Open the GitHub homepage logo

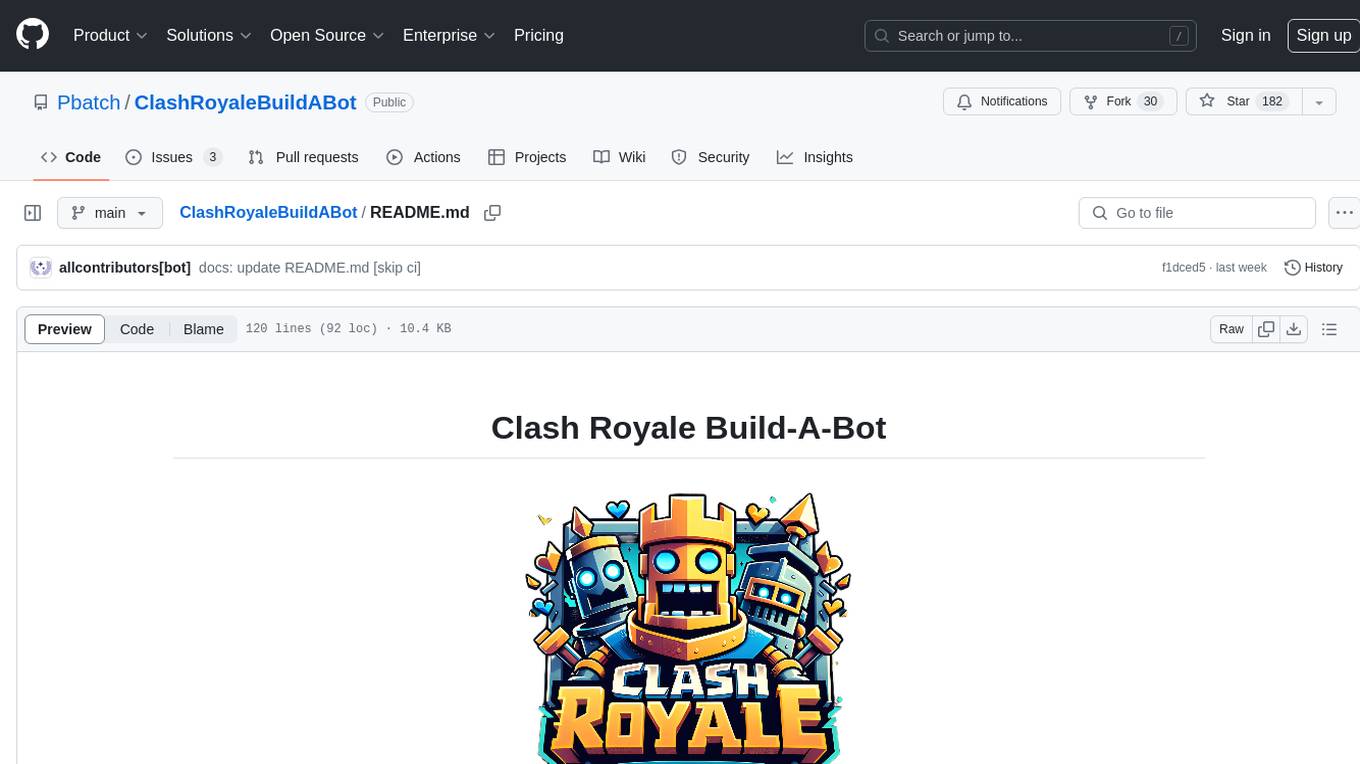point(32,35)
